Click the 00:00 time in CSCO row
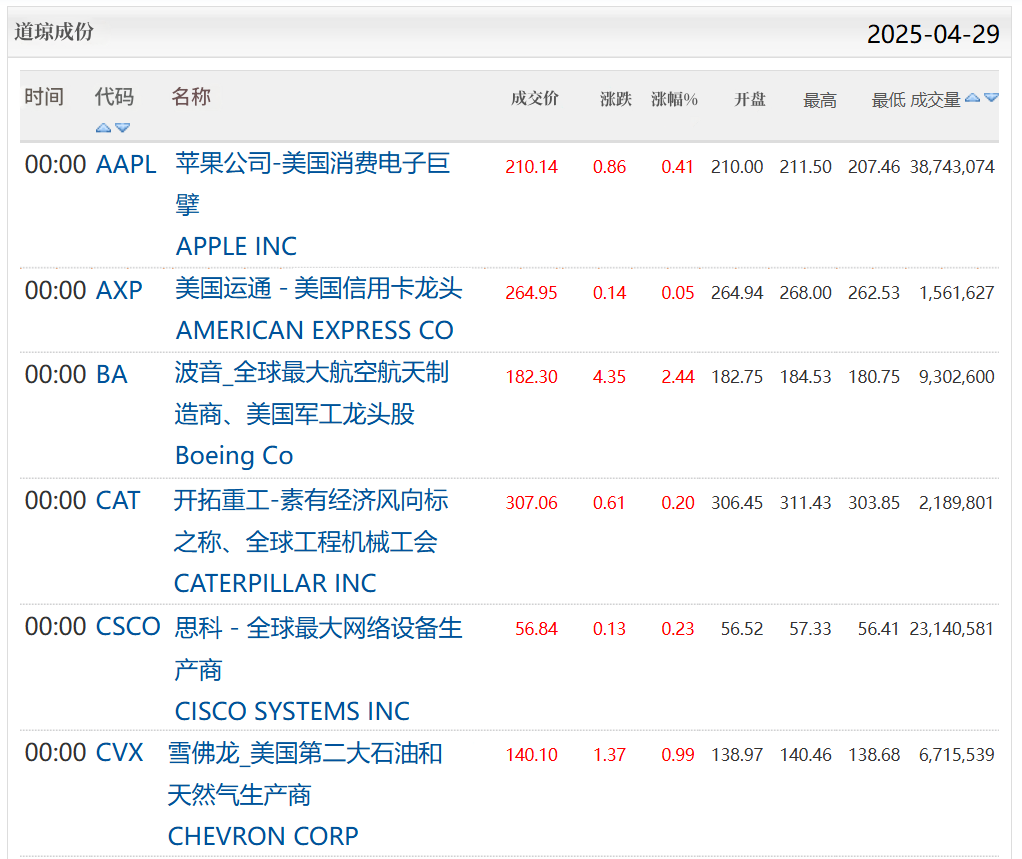This screenshot has width=1022, height=859. point(55,627)
